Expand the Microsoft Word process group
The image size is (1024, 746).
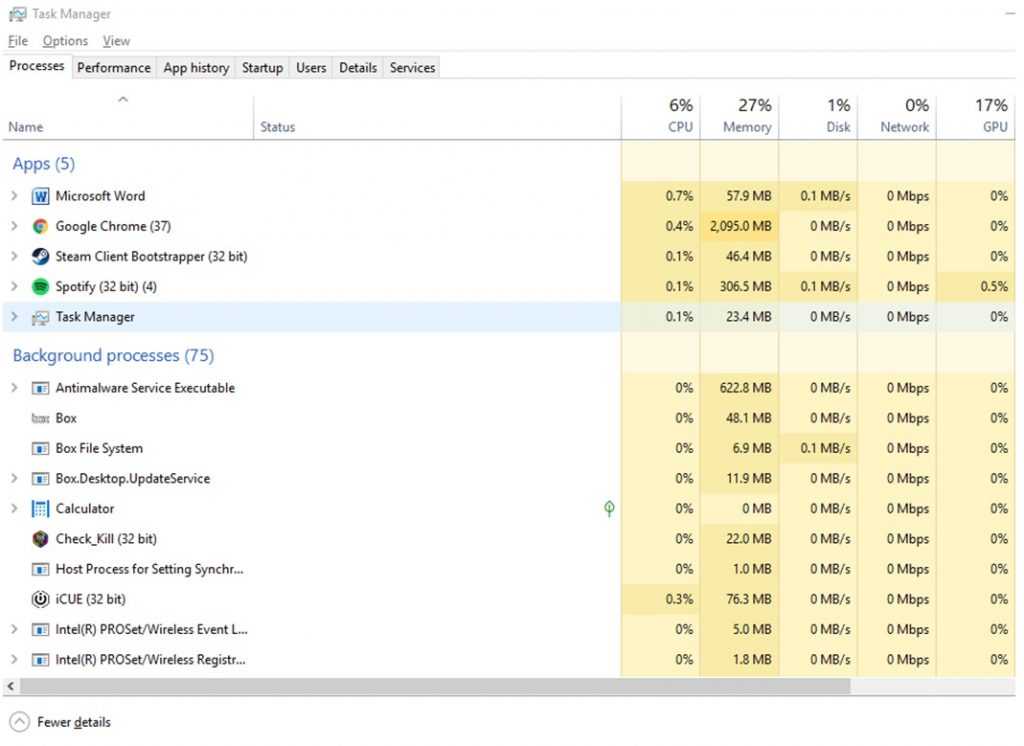point(14,196)
